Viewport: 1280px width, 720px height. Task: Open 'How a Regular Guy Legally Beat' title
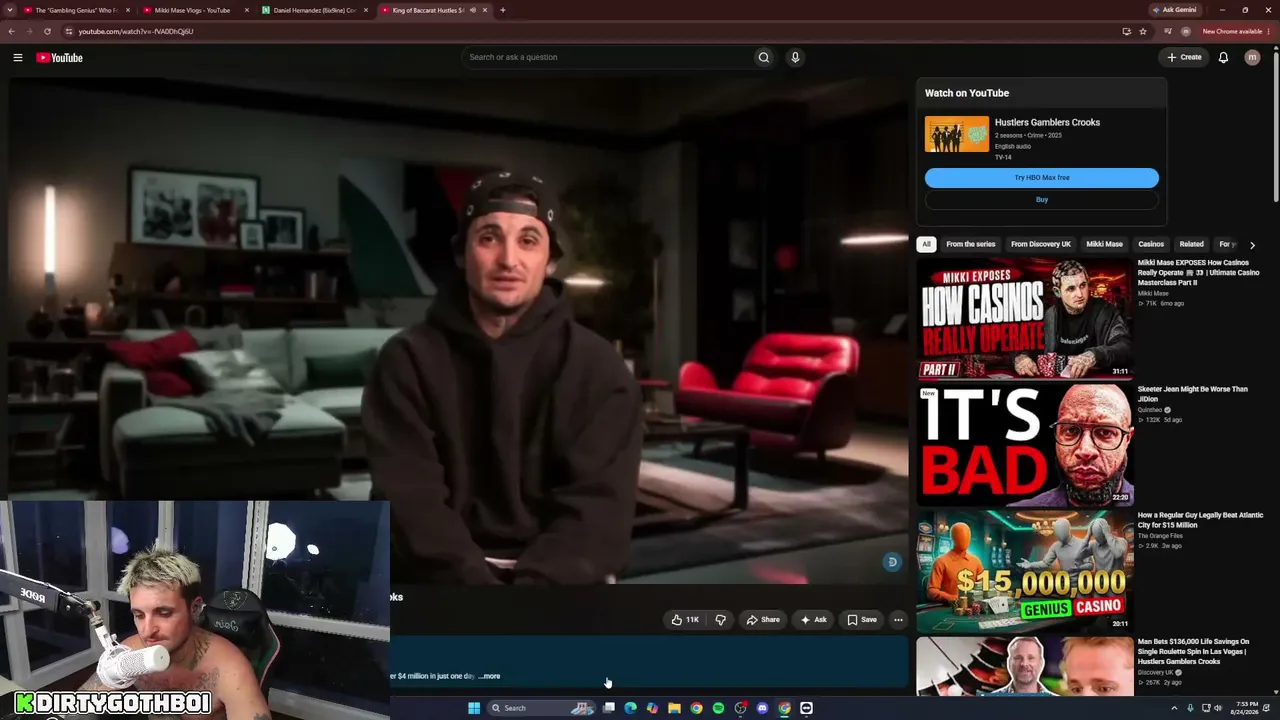click(x=1200, y=520)
